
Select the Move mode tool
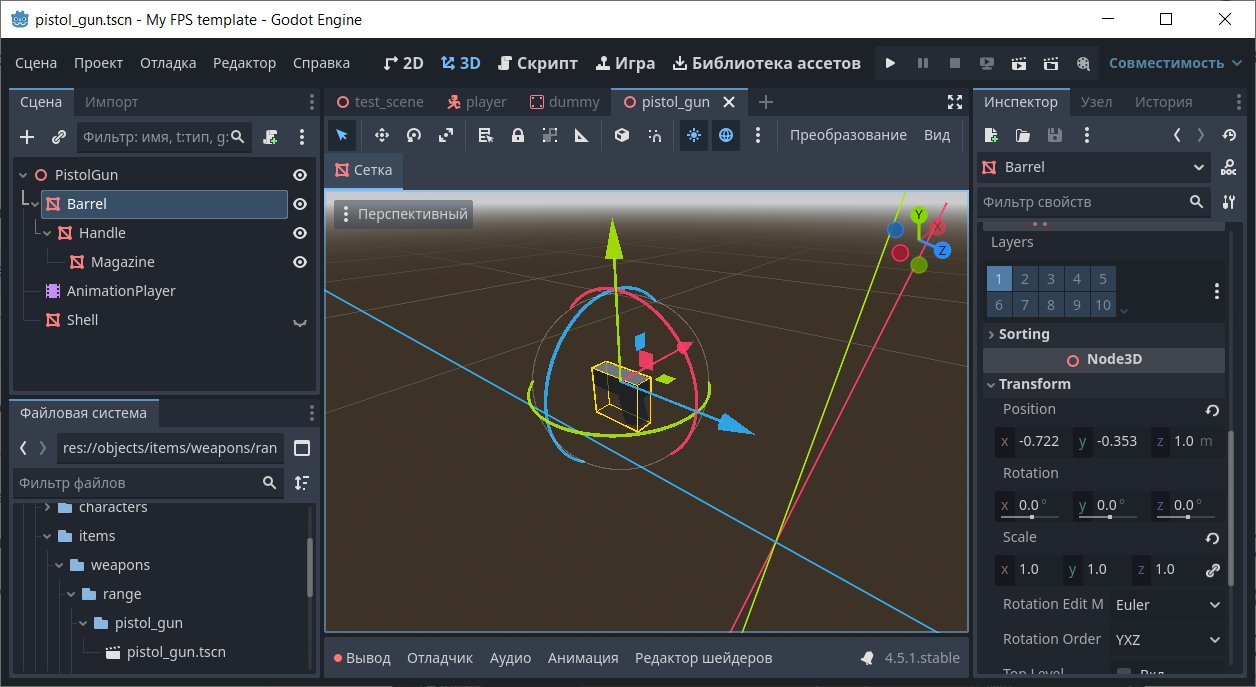point(381,135)
